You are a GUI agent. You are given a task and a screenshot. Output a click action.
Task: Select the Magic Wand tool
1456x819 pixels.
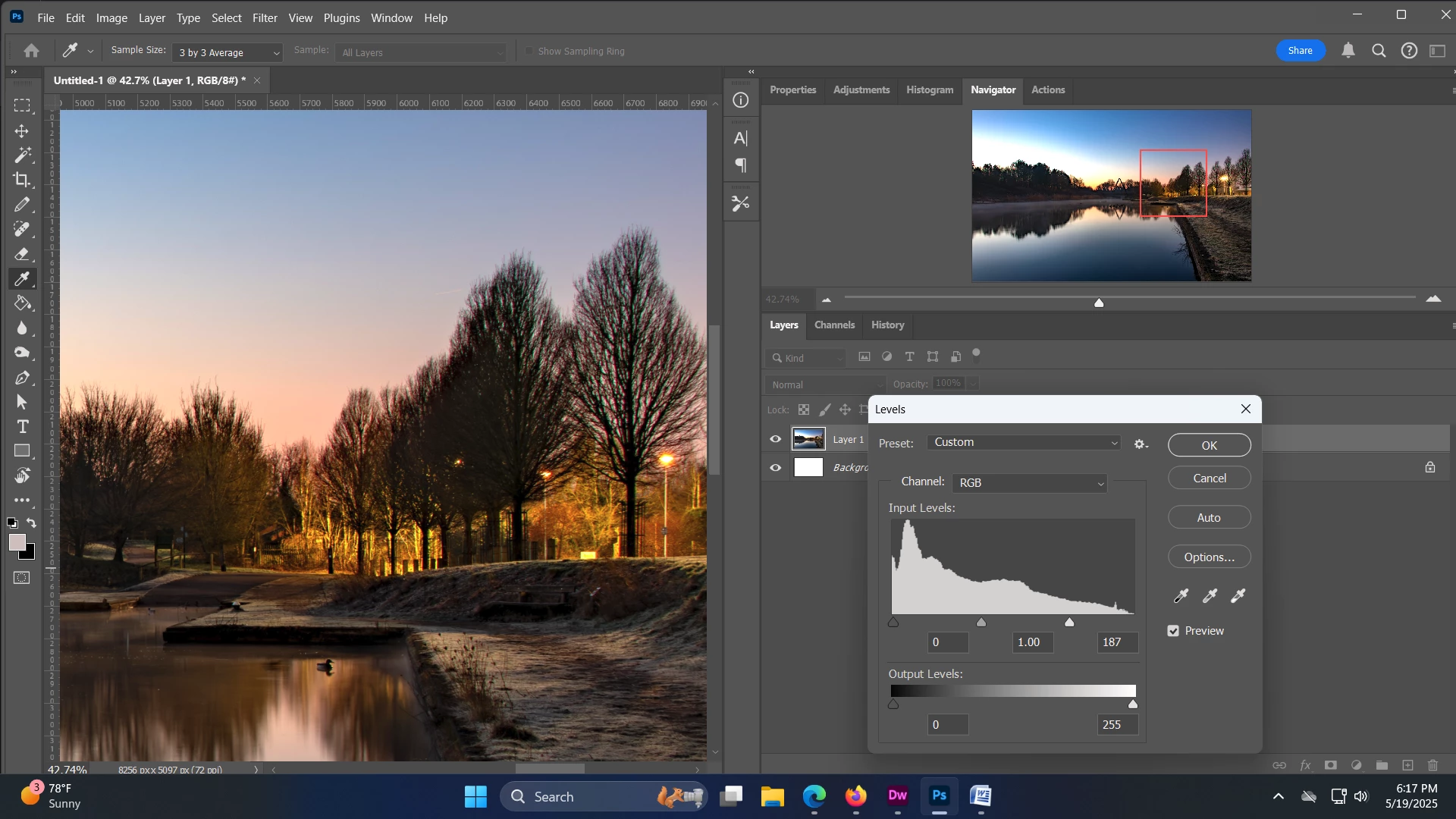[x=22, y=155]
